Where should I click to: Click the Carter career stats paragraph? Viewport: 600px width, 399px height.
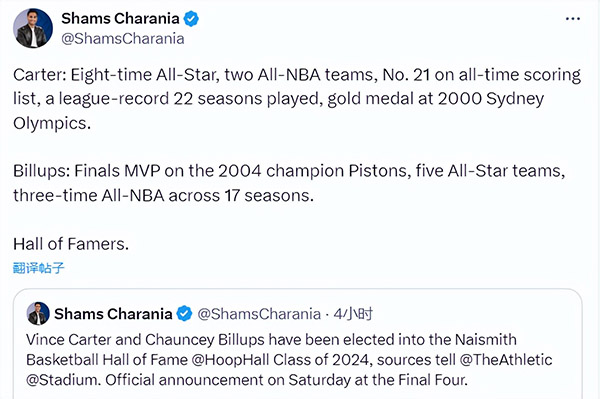pos(297,99)
